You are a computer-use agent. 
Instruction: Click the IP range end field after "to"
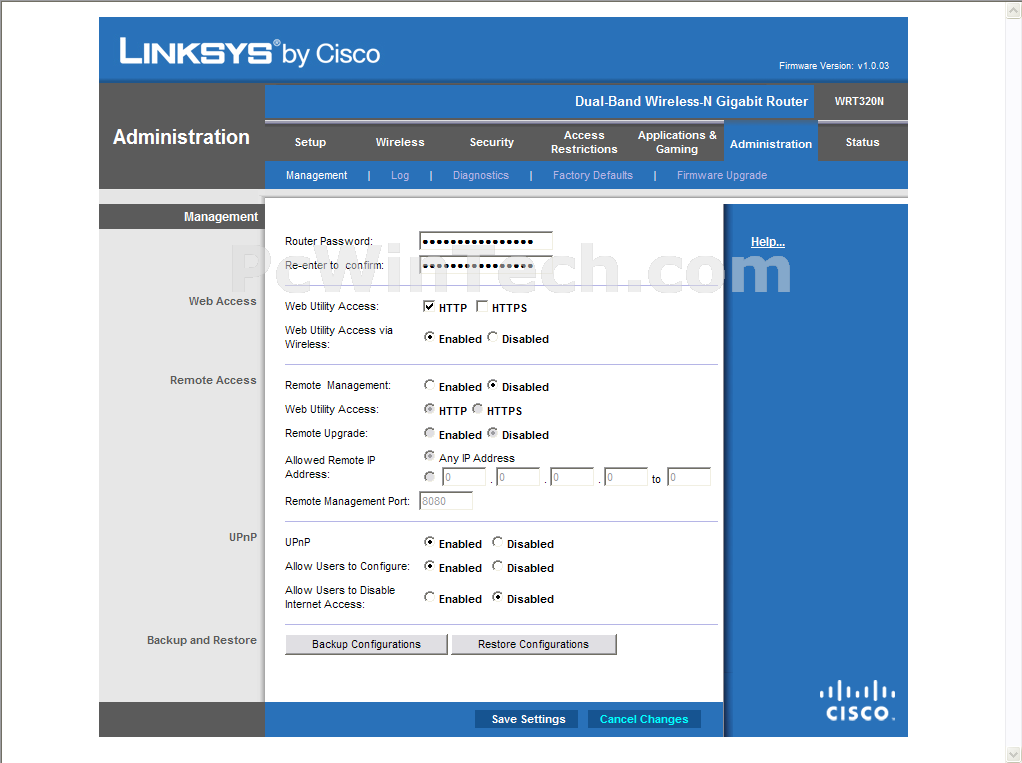[689, 477]
